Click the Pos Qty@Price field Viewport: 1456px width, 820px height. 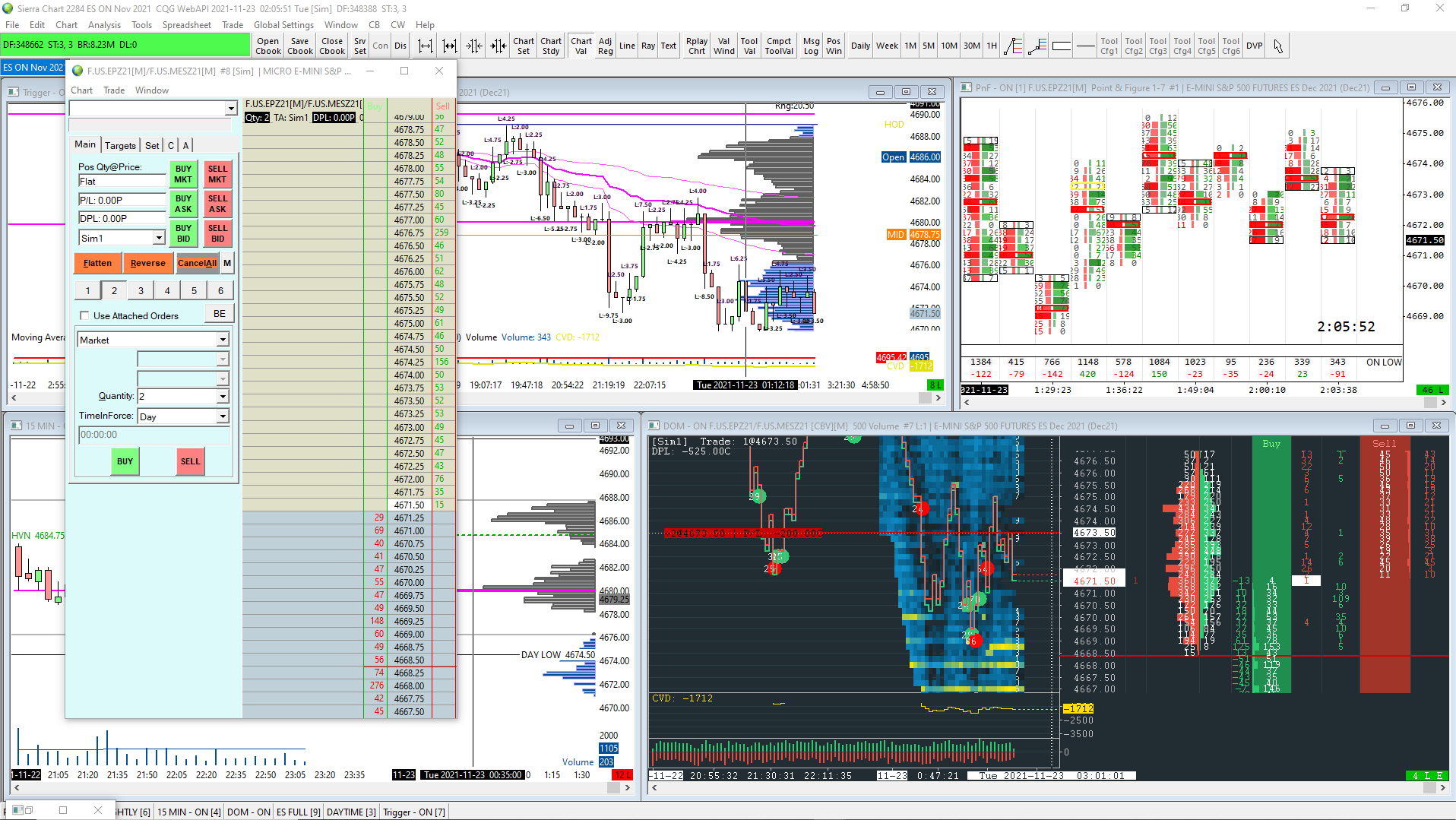tap(122, 182)
